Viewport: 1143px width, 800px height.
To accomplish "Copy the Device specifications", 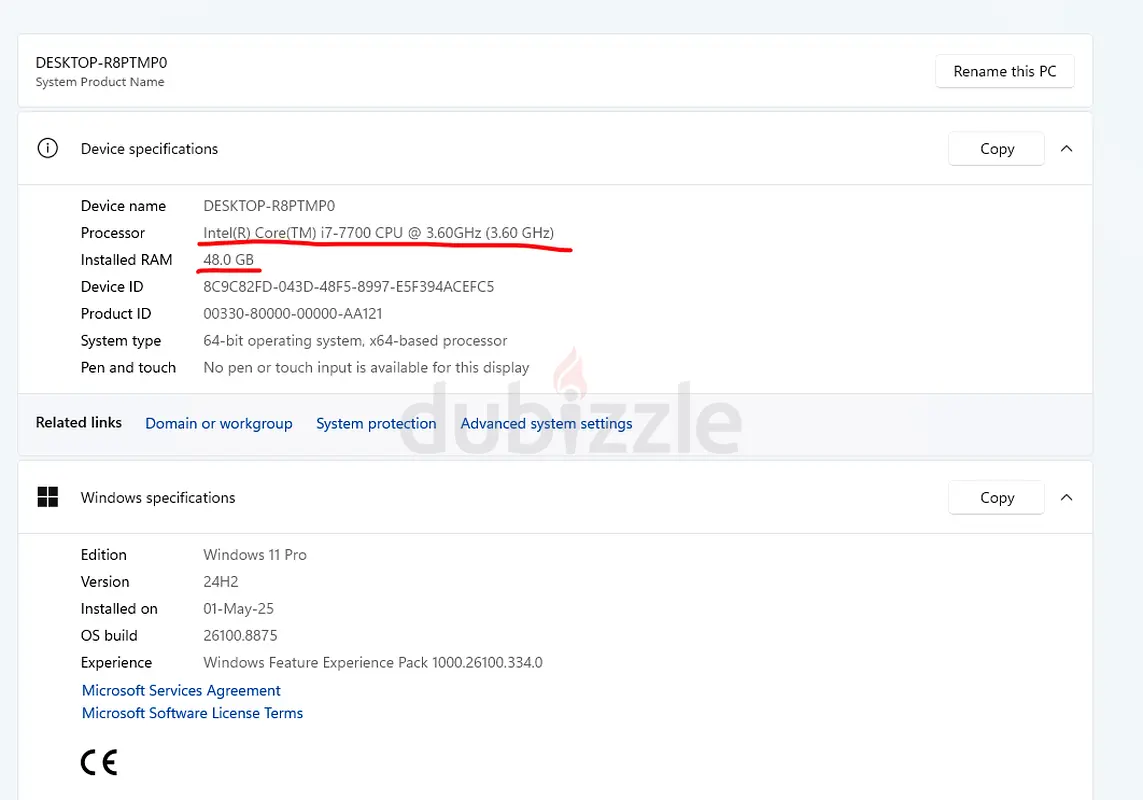I will 996,149.
